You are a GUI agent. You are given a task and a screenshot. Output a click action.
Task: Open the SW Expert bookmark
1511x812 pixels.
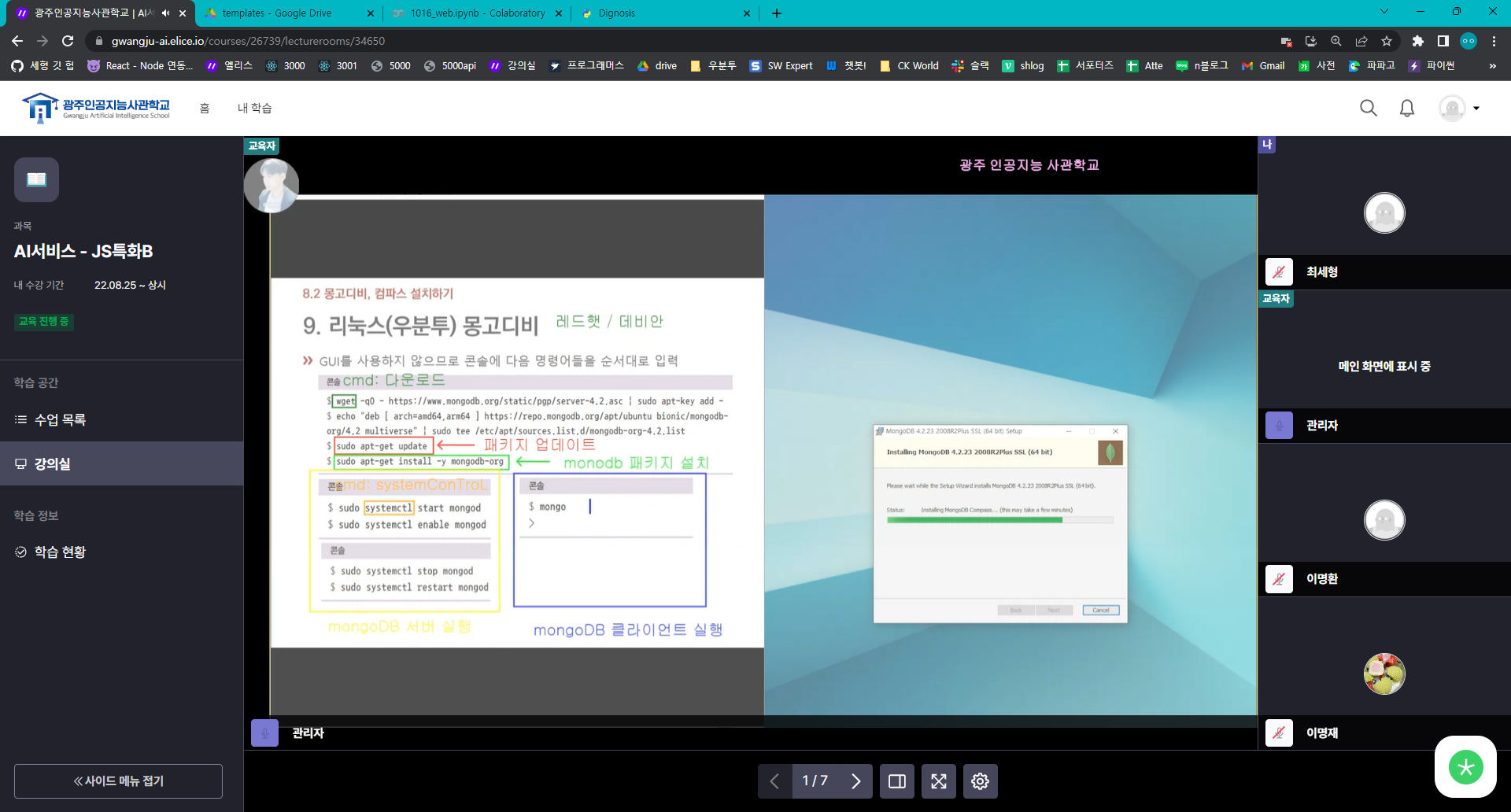pos(781,66)
